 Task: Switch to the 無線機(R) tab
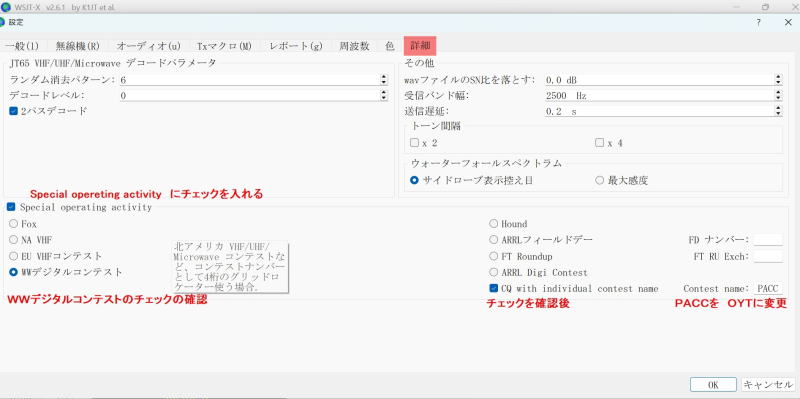(x=78, y=46)
